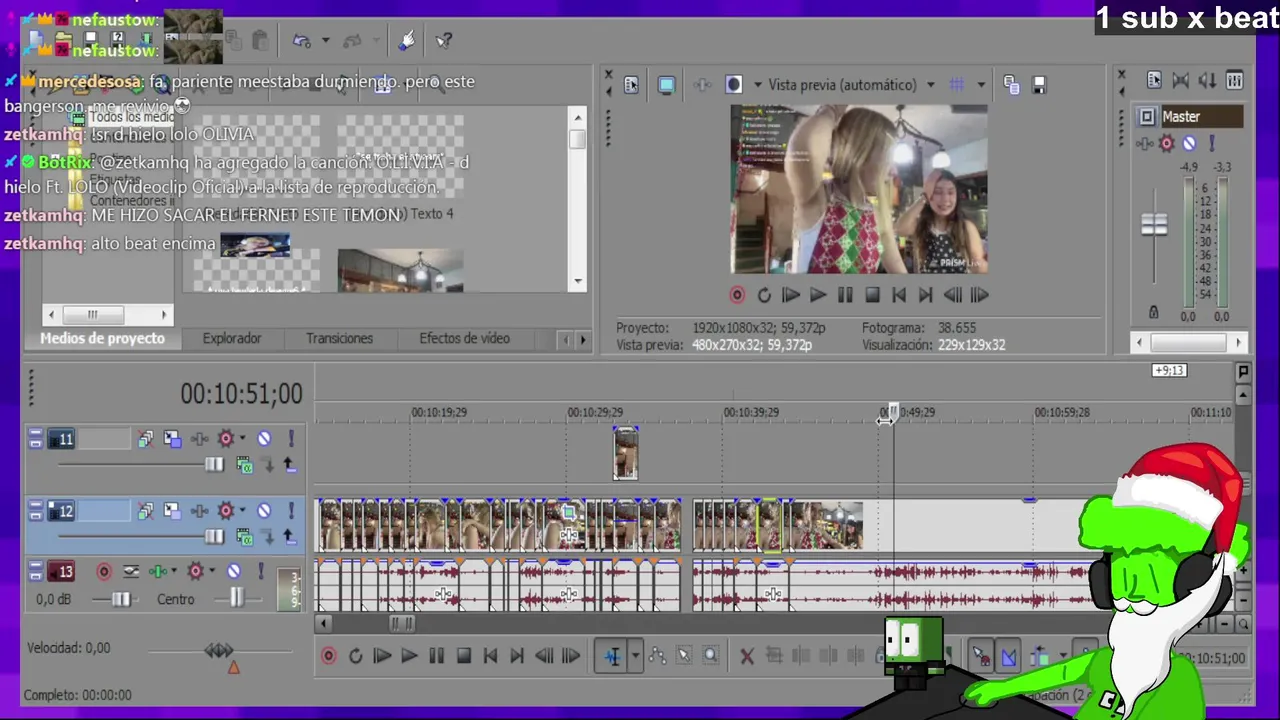
Task: Expand track 13 FX dropdown arrow
Action: pos(212,571)
